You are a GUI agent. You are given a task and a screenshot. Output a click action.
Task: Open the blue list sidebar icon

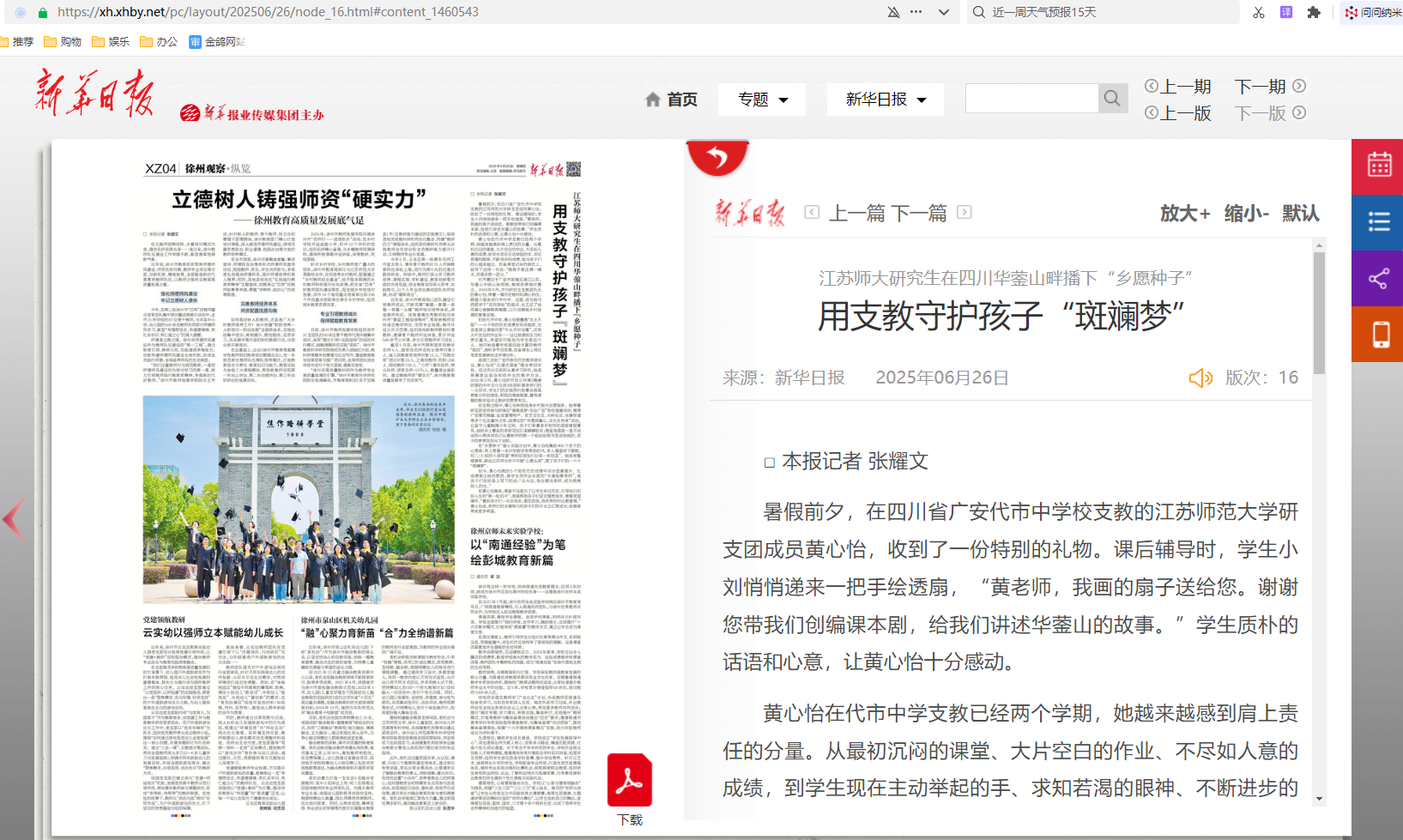(1378, 222)
